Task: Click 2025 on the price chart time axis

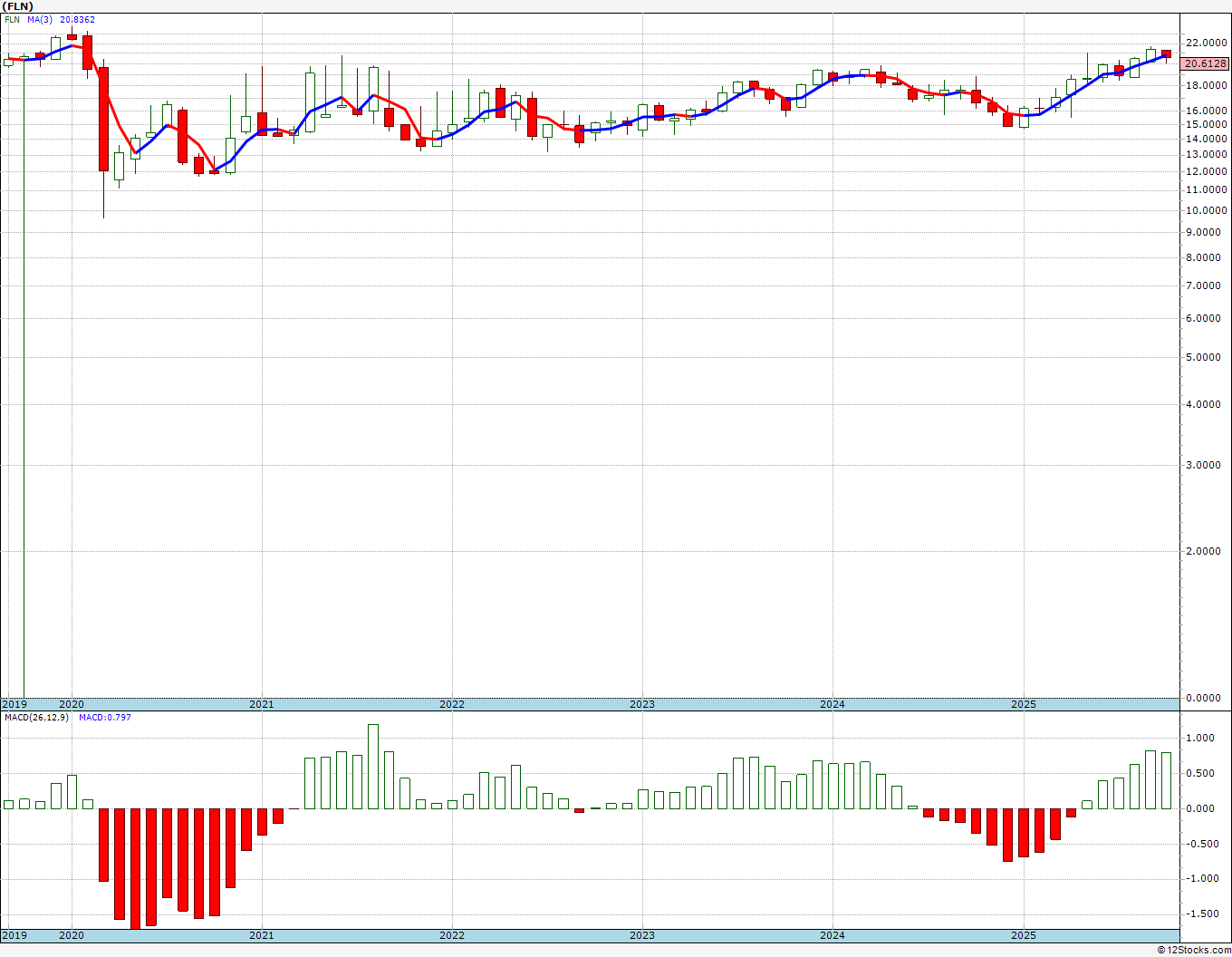Action: (x=1024, y=704)
